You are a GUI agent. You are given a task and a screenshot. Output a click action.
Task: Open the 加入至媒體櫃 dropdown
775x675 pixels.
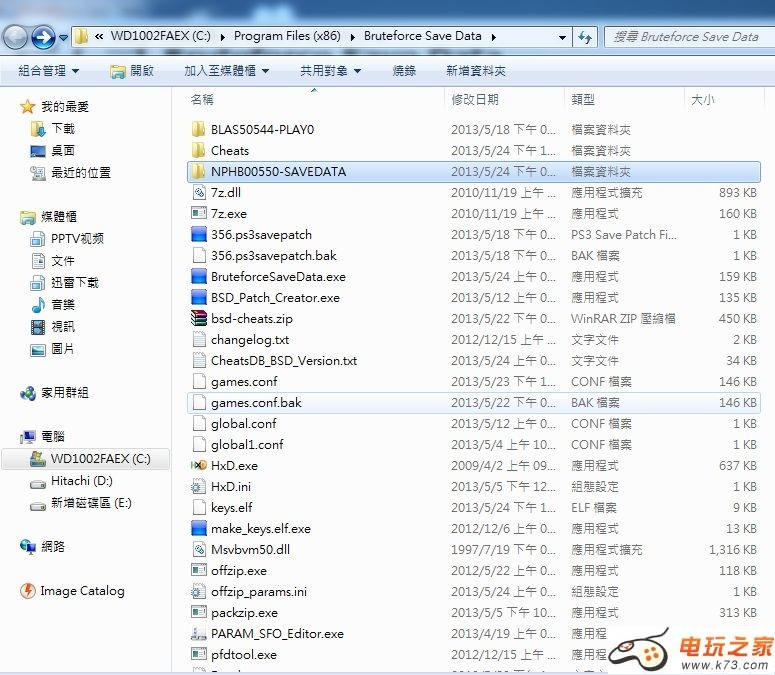pos(226,71)
